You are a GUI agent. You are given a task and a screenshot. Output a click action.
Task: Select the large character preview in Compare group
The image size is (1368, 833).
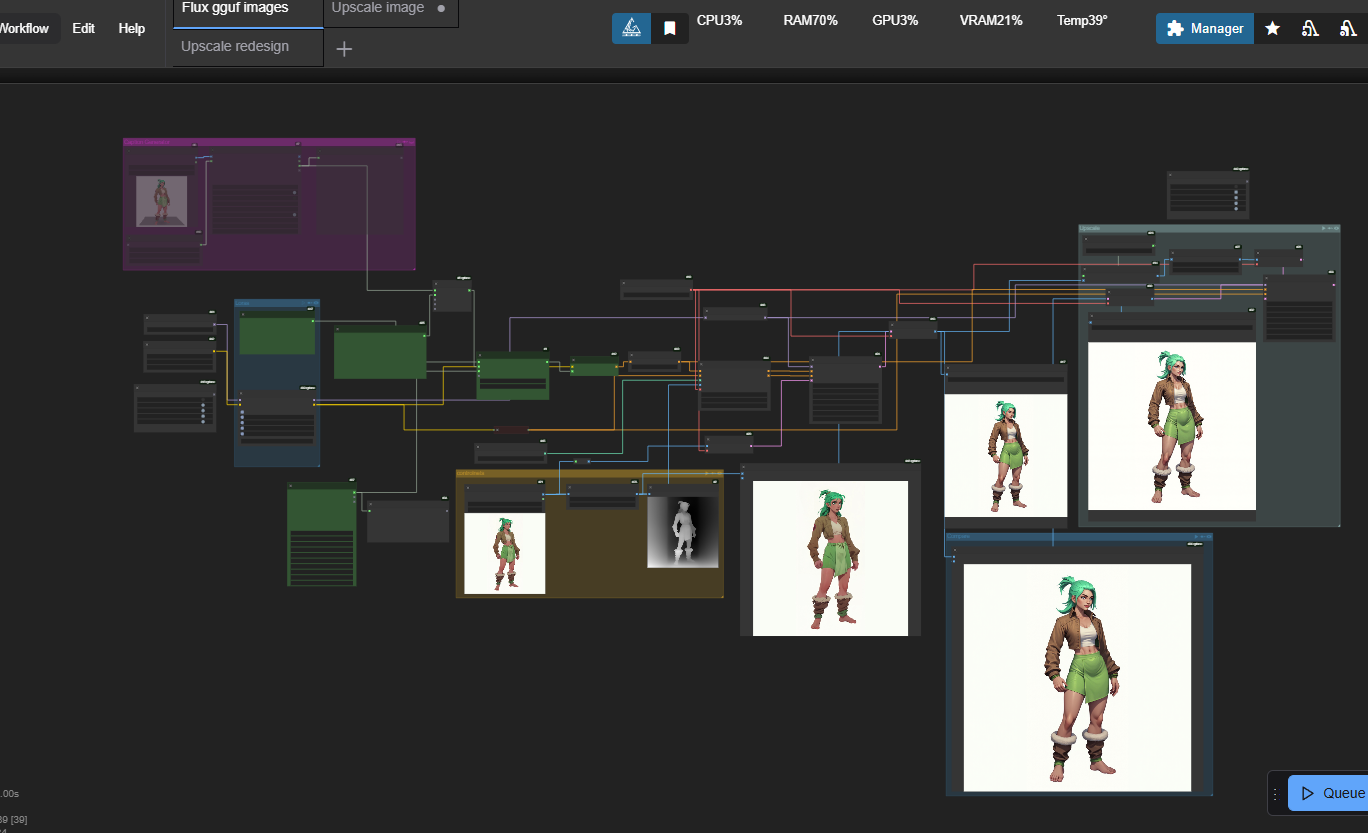tap(1077, 677)
